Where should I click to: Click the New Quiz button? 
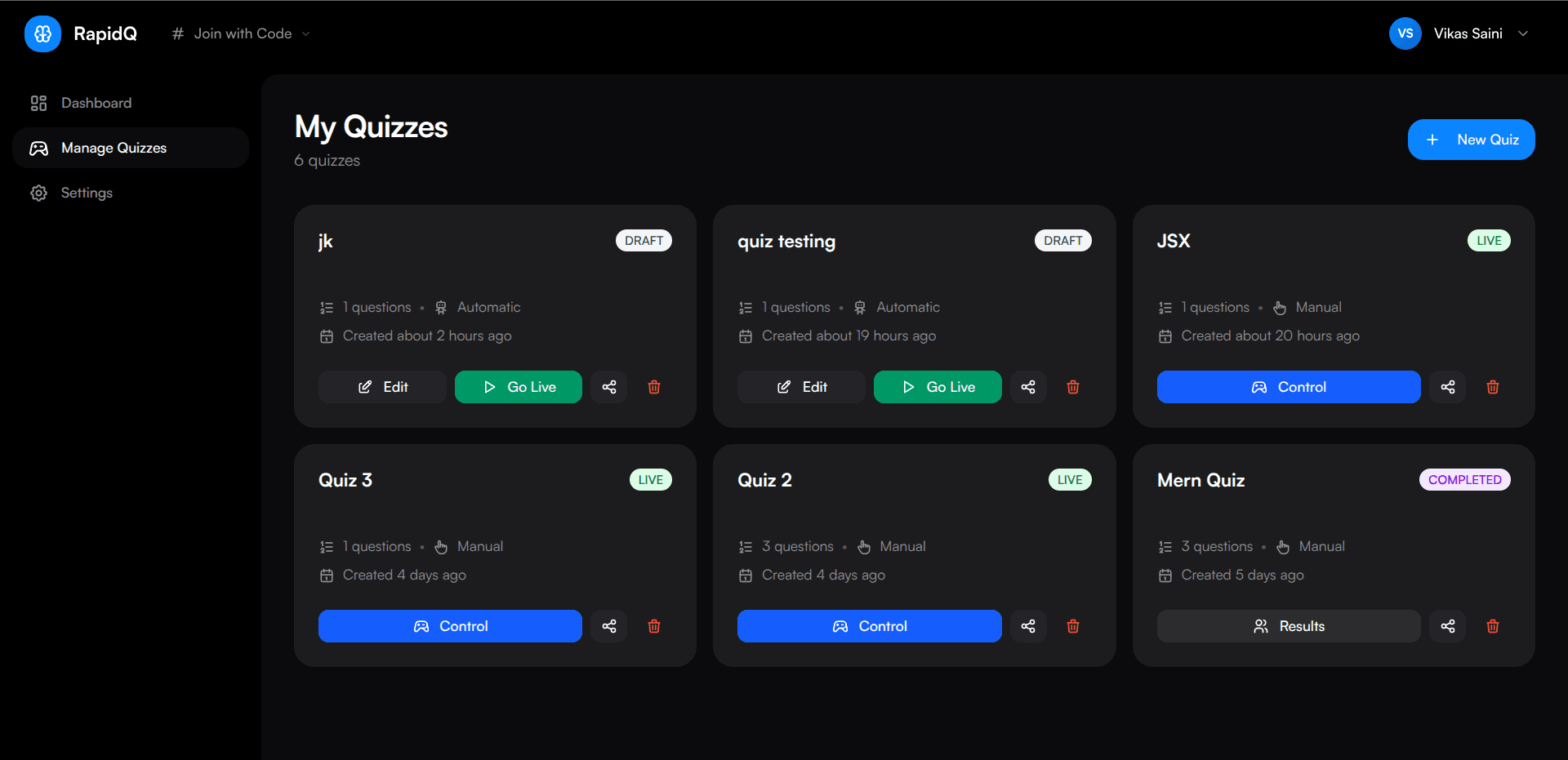pos(1471,140)
